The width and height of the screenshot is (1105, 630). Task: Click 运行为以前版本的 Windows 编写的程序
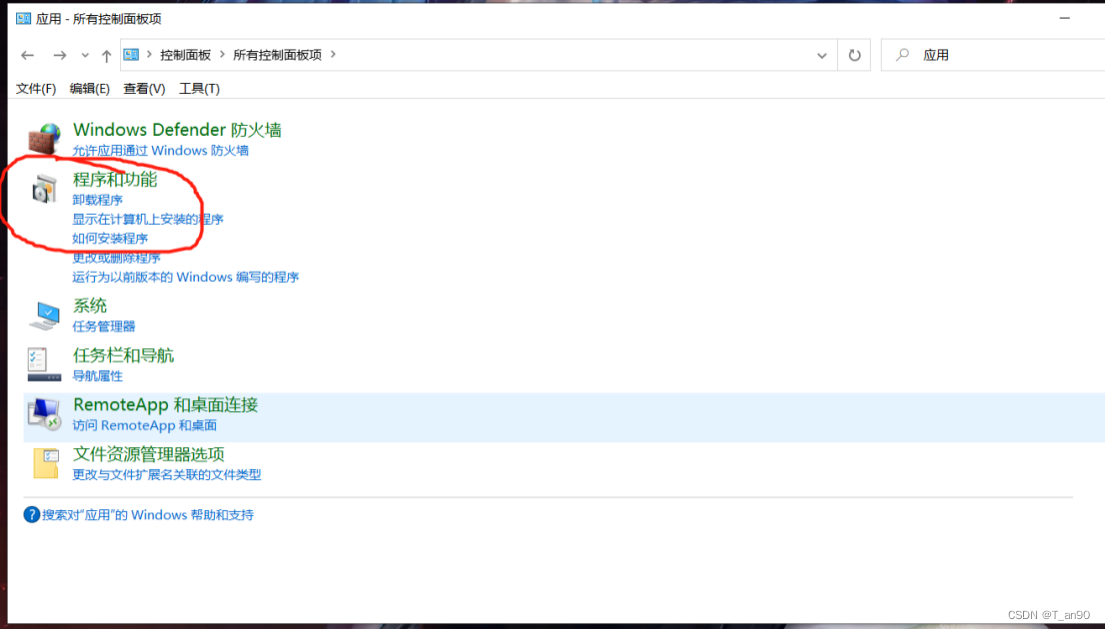tap(185, 277)
